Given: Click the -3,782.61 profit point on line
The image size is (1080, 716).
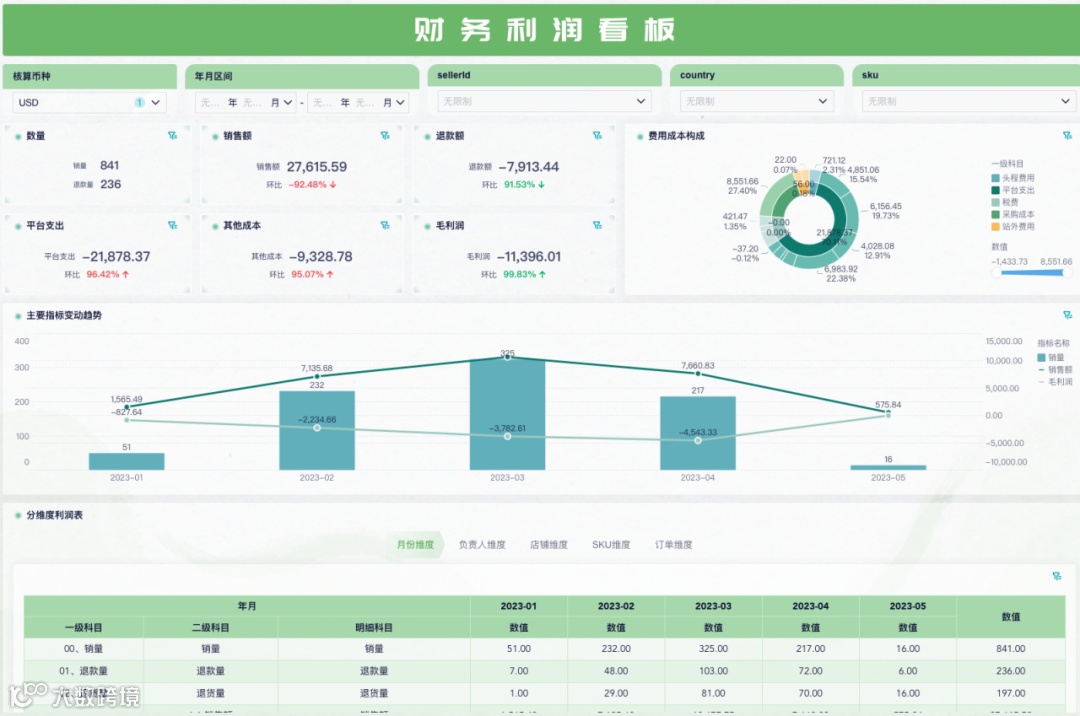Looking at the screenshot, I should tap(508, 436).
